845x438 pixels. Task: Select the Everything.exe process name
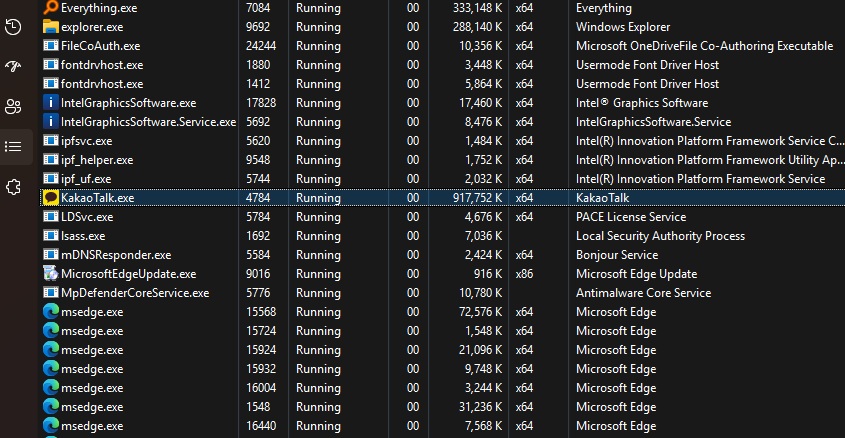pyautogui.click(x=99, y=8)
